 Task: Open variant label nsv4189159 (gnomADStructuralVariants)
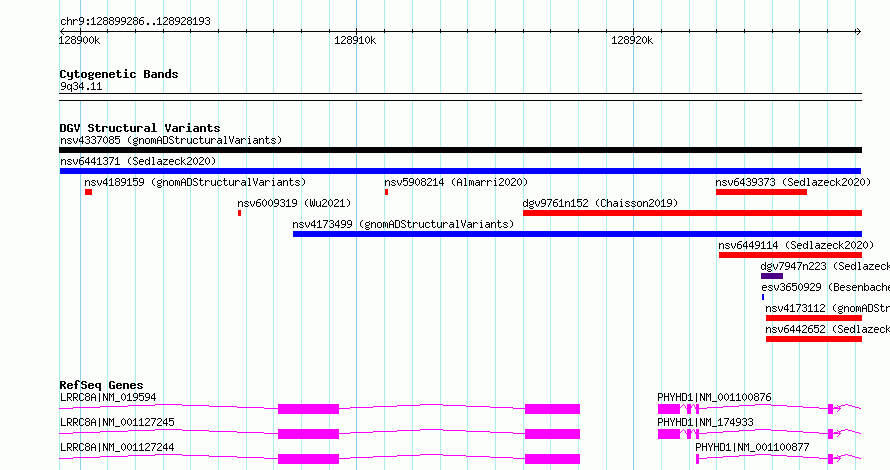(195, 182)
